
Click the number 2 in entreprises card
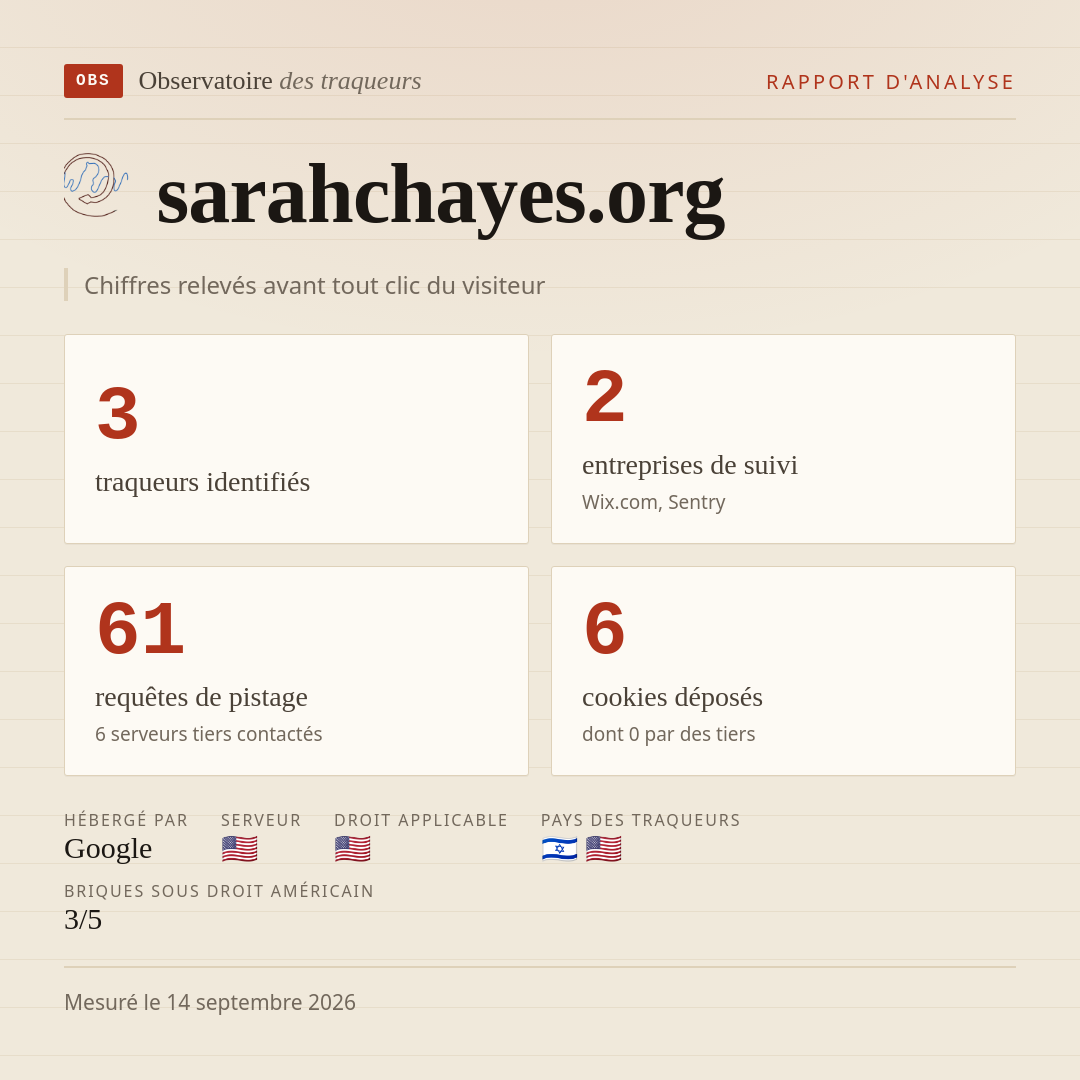tap(605, 397)
